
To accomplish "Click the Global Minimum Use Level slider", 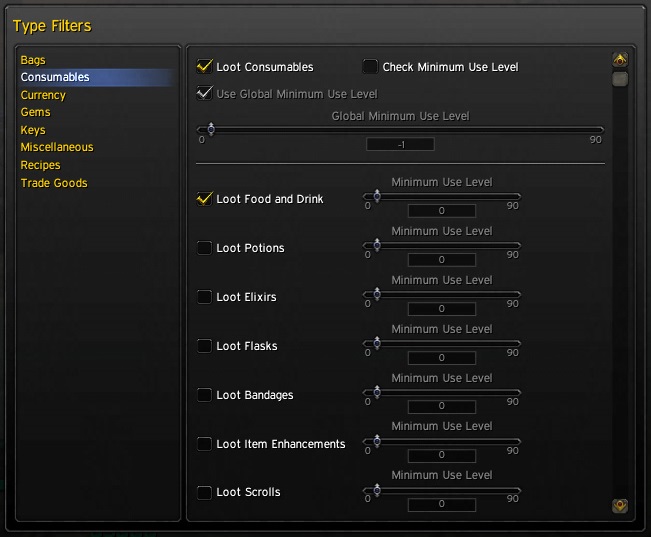I will [400, 130].
